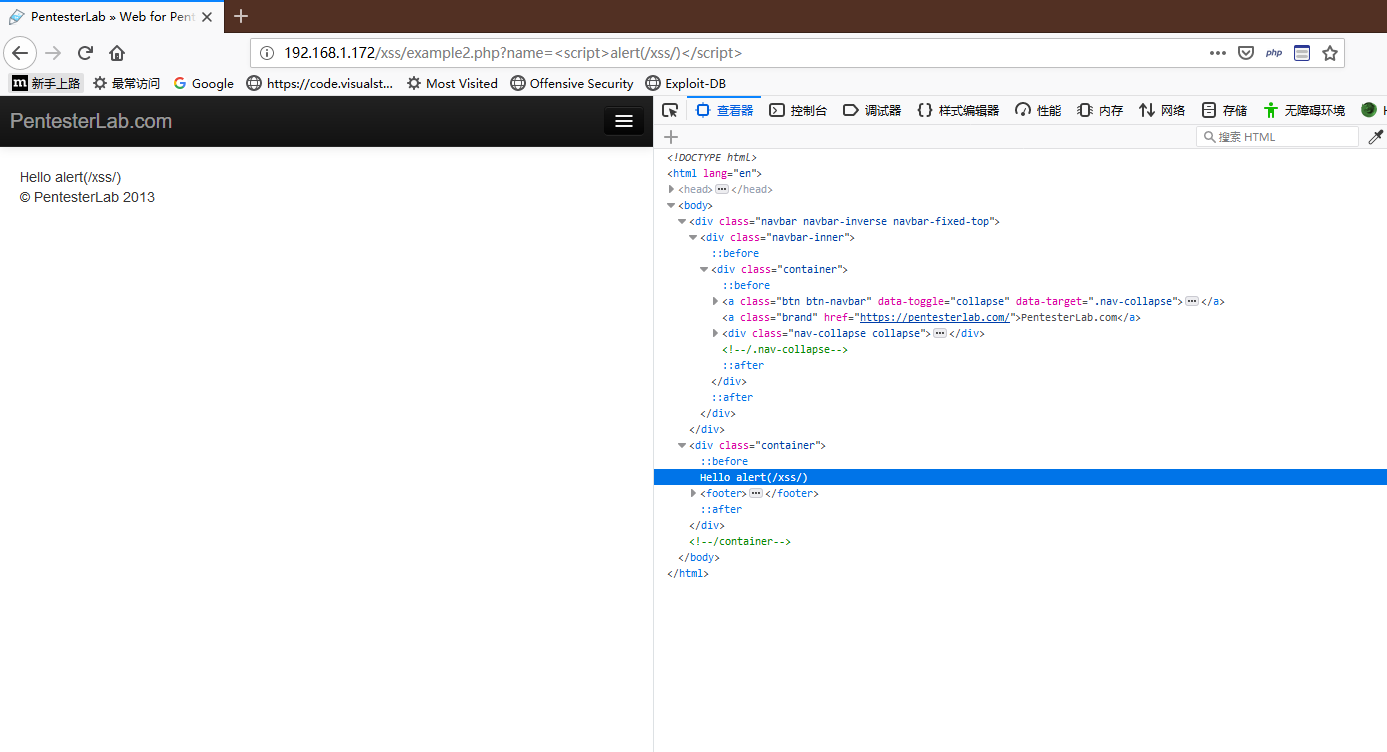Collapse the body element node

[672, 205]
